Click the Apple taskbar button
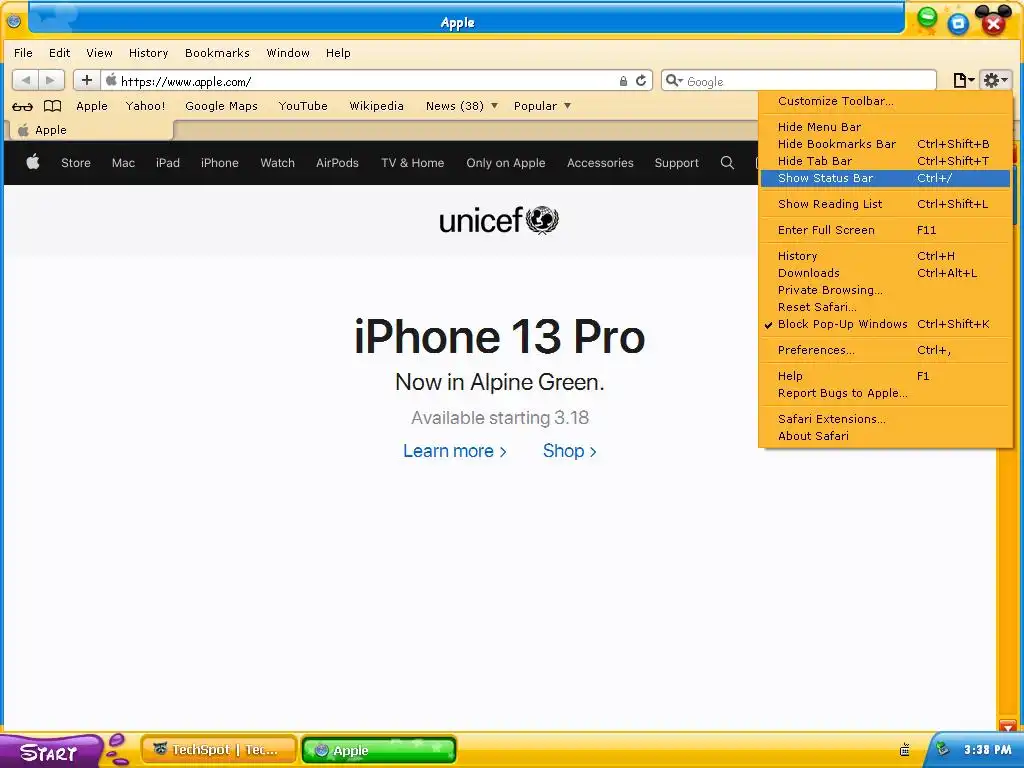This screenshot has height=768, width=1024. pos(379,750)
